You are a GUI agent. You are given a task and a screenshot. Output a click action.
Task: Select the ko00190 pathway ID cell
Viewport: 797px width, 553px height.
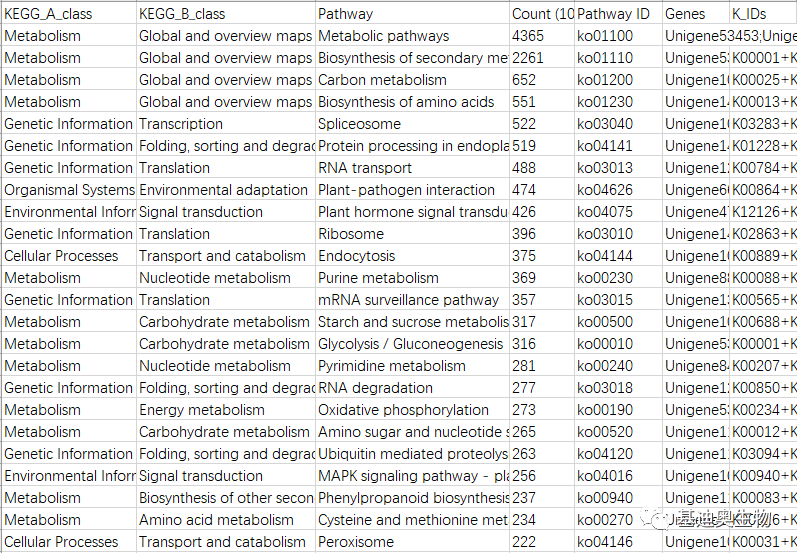619,410
